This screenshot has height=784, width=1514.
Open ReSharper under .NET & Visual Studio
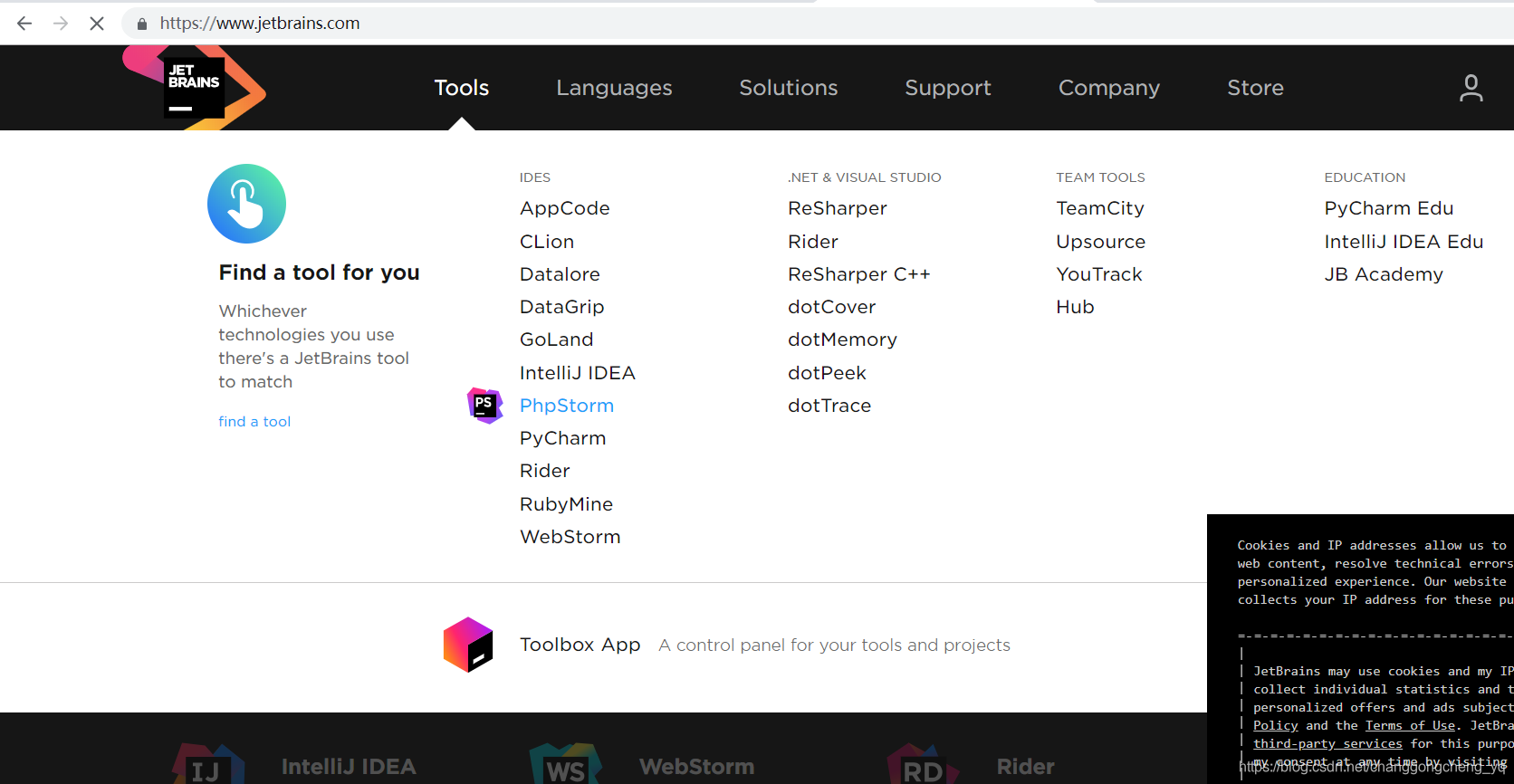(838, 208)
